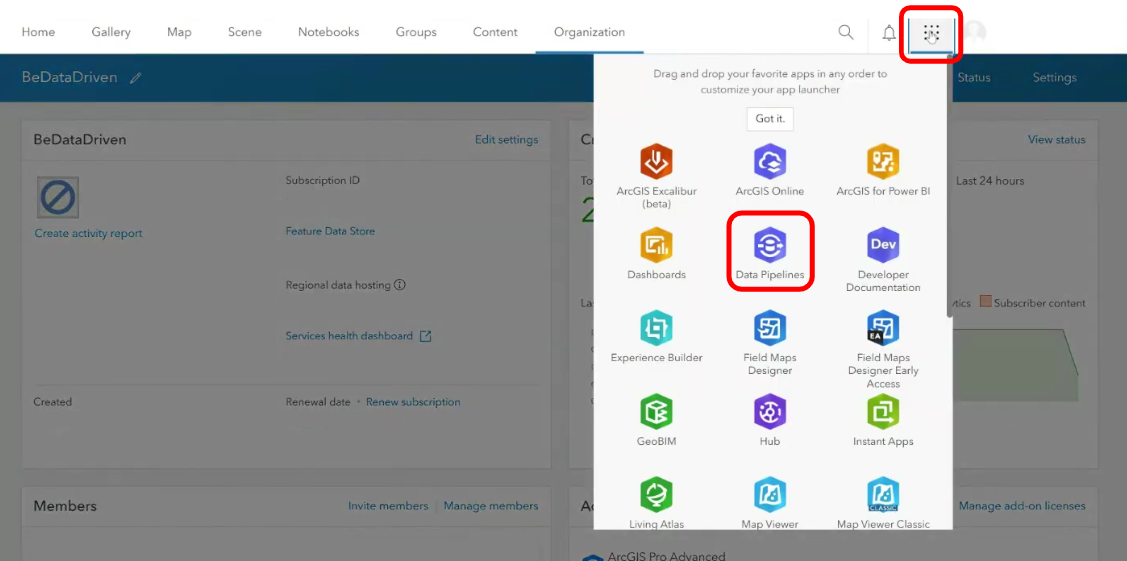Click the app launcher panel scrollbar
The height and width of the screenshot is (561, 1127).
950,187
